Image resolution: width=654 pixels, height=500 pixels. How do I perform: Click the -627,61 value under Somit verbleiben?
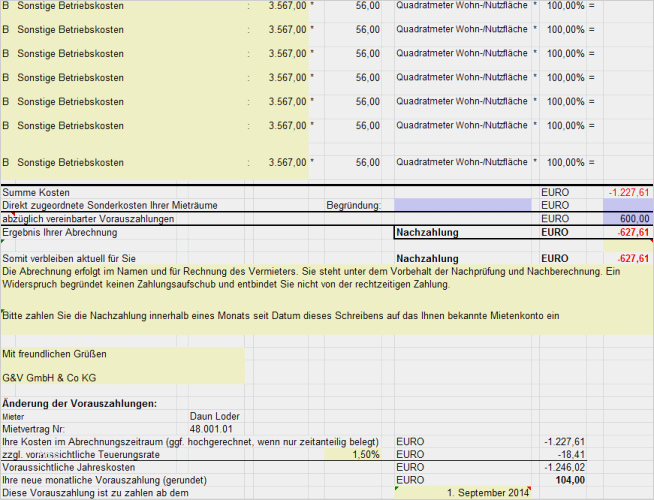633,259
